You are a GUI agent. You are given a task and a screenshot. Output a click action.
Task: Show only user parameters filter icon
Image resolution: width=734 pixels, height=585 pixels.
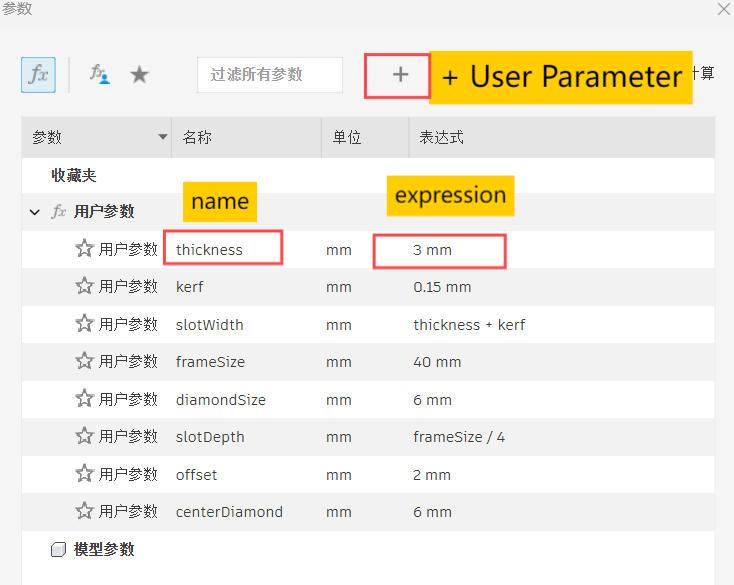[x=100, y=74]
